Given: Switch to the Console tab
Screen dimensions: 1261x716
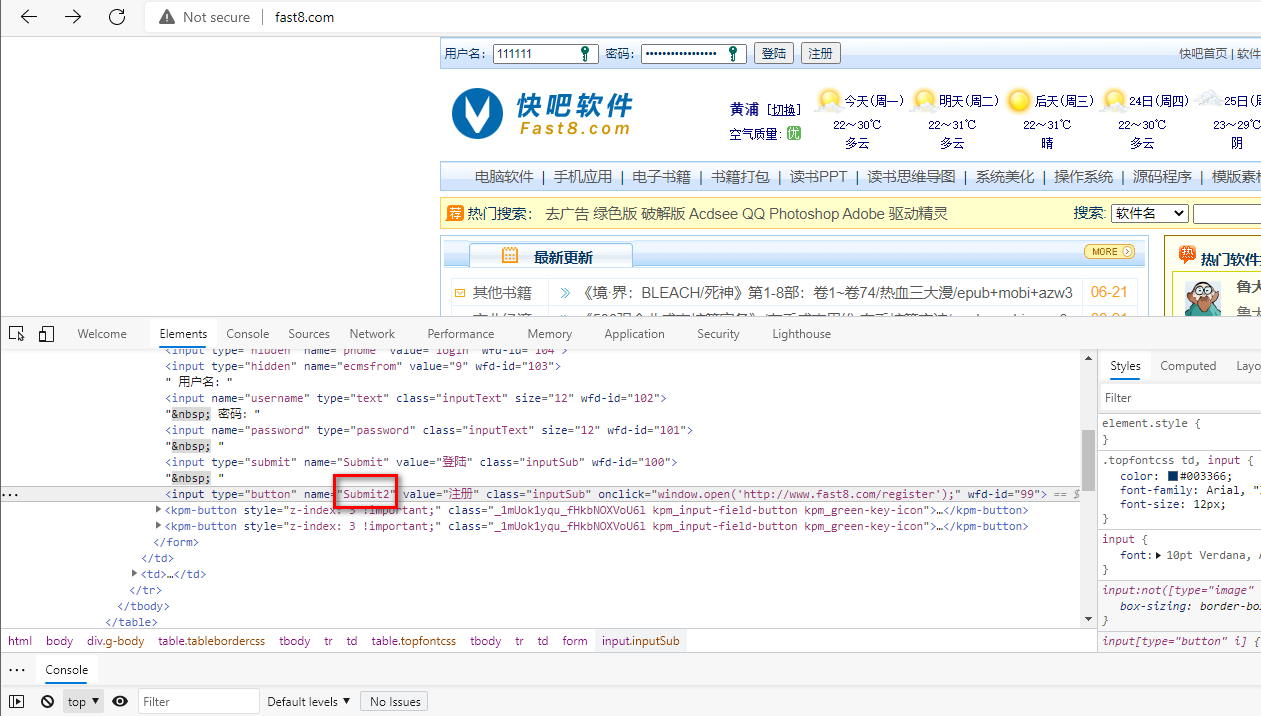Looking at the screenshot, I should pos(247,334).
